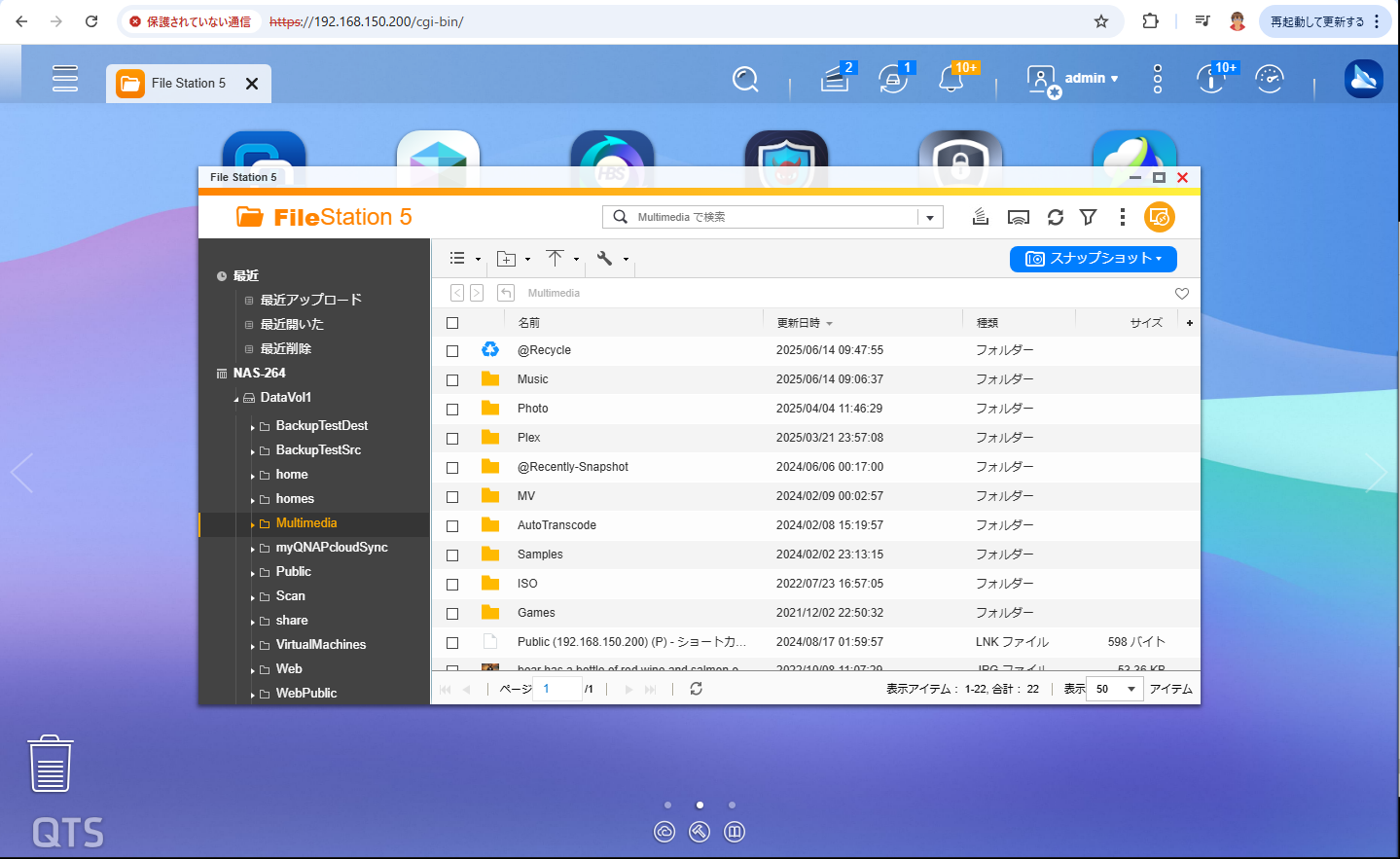Click the @Recently-Snapshot folder name
Screen dimensions: 1400x859
pos(572,467)
